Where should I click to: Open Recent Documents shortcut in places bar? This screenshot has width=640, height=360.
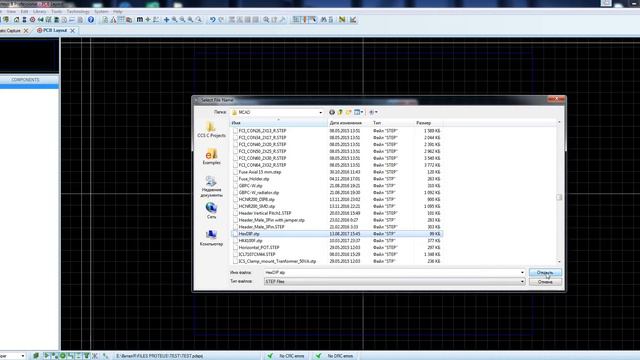(211, 187)
